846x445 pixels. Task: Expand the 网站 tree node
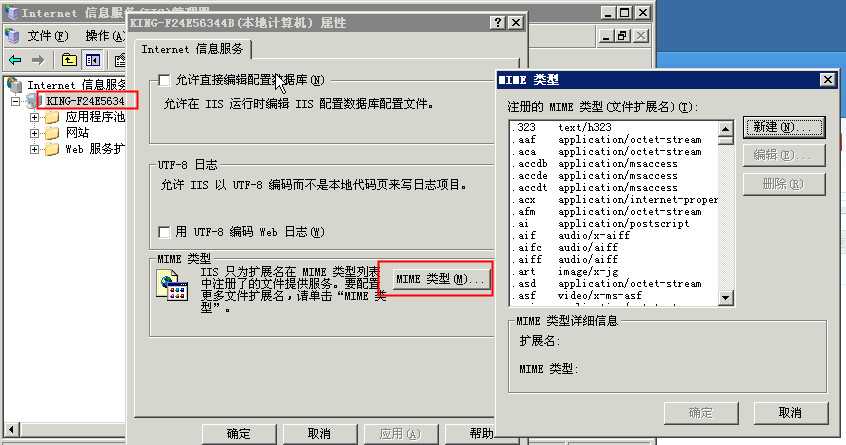click(x=35, y=133)
